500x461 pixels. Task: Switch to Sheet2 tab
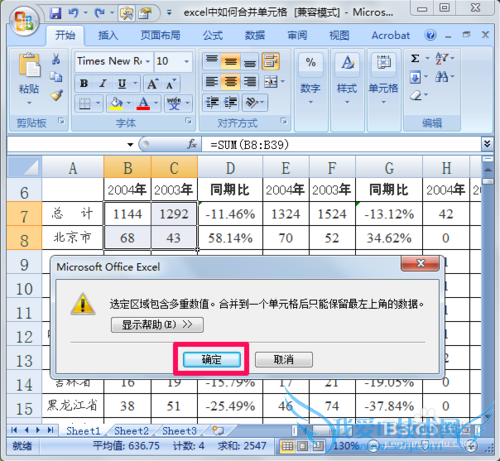click(131, 431)
